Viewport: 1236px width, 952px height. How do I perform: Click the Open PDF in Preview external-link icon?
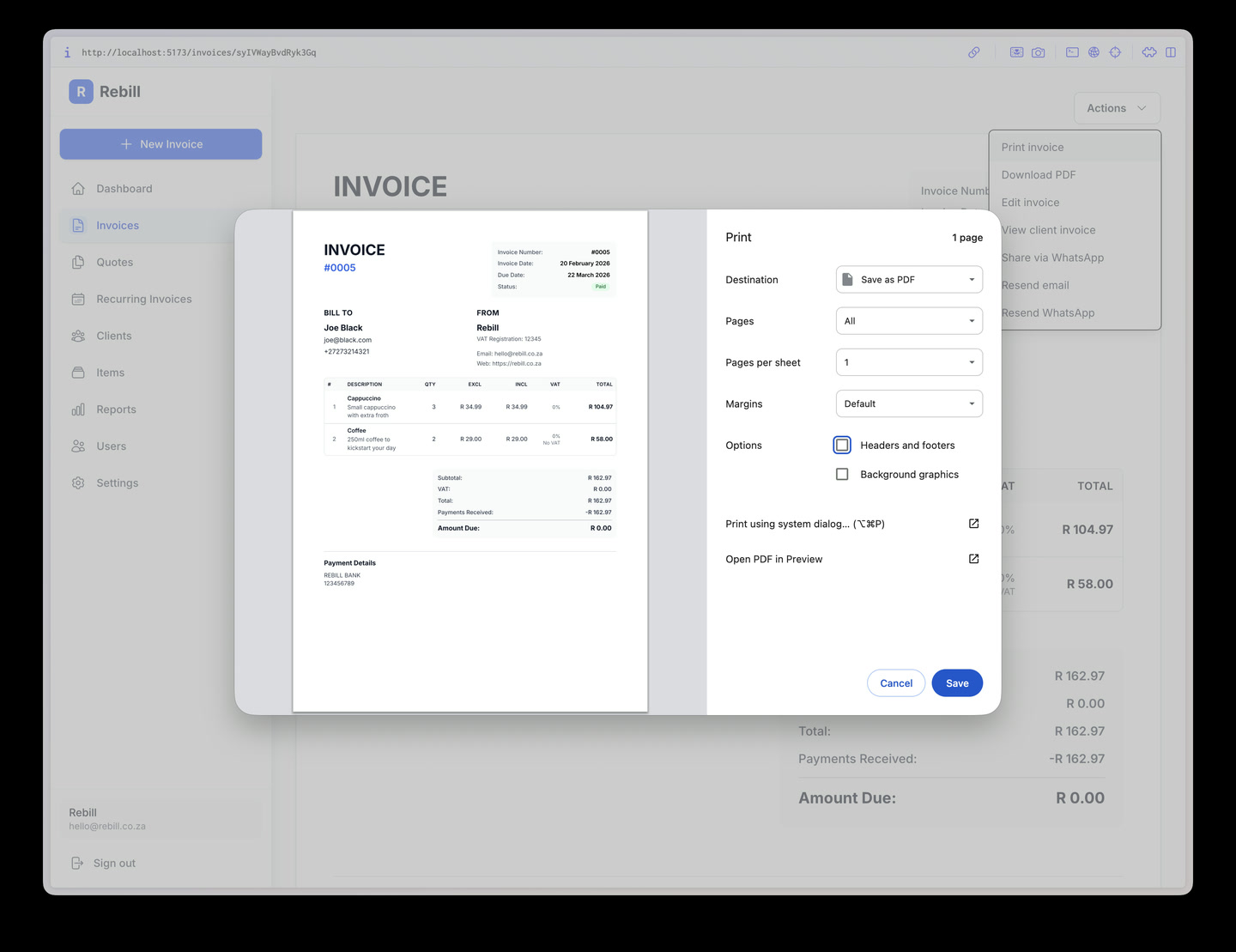point(973,559)
